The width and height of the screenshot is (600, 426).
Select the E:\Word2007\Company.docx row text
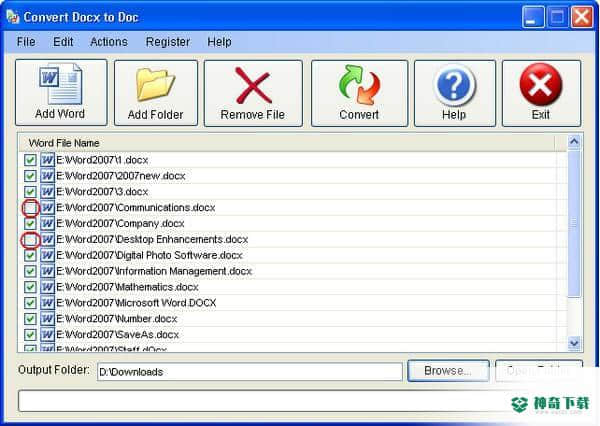point(121,223)
